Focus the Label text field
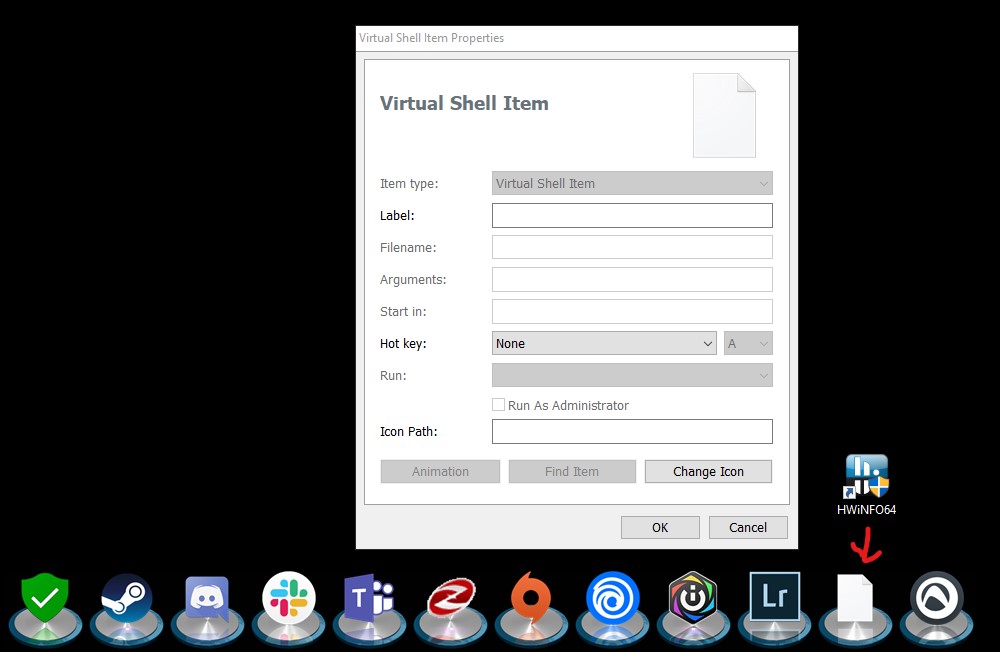The width and height of the screenshot is (1000, 652). (x=632, y=215)
